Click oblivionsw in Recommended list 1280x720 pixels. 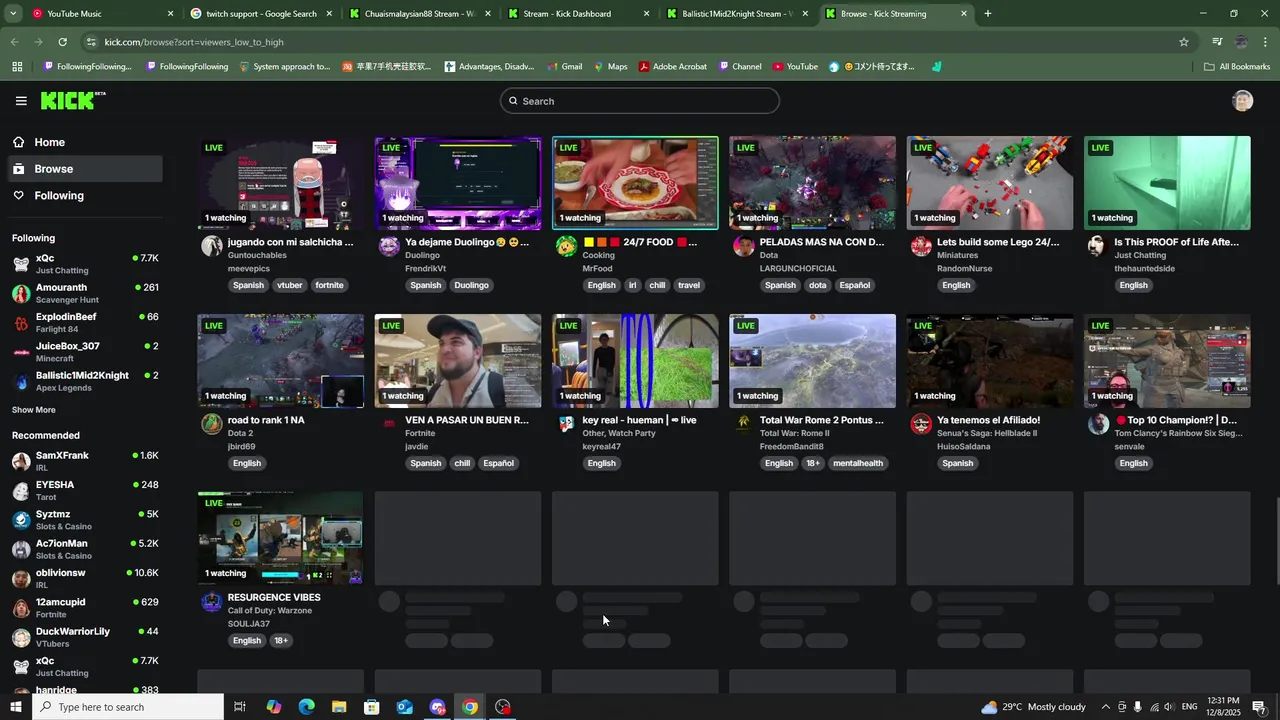[86, 578]
